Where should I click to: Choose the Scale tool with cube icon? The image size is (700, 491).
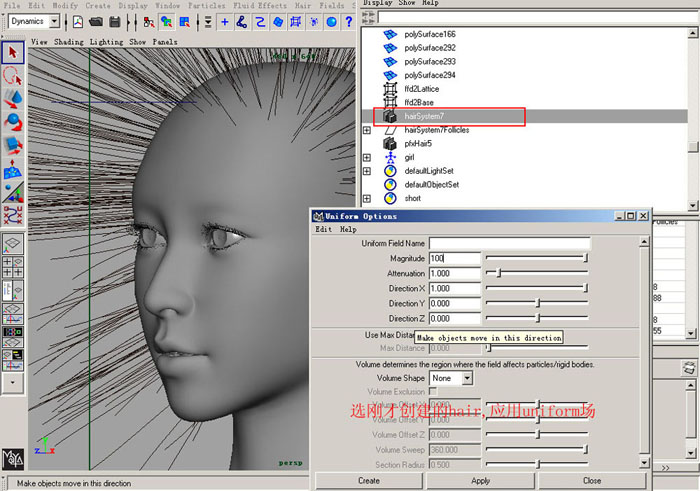(12, 145)
